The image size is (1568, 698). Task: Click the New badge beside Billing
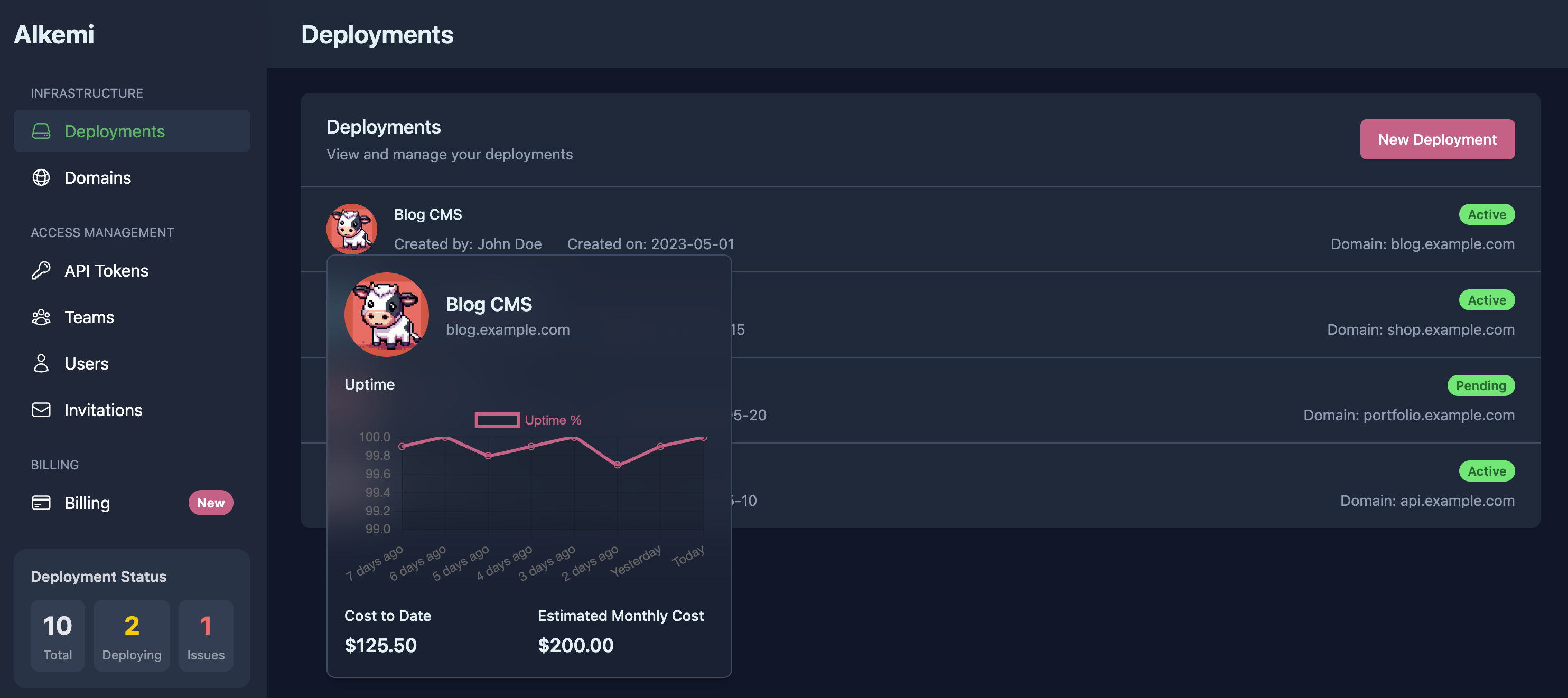(211, 503)
